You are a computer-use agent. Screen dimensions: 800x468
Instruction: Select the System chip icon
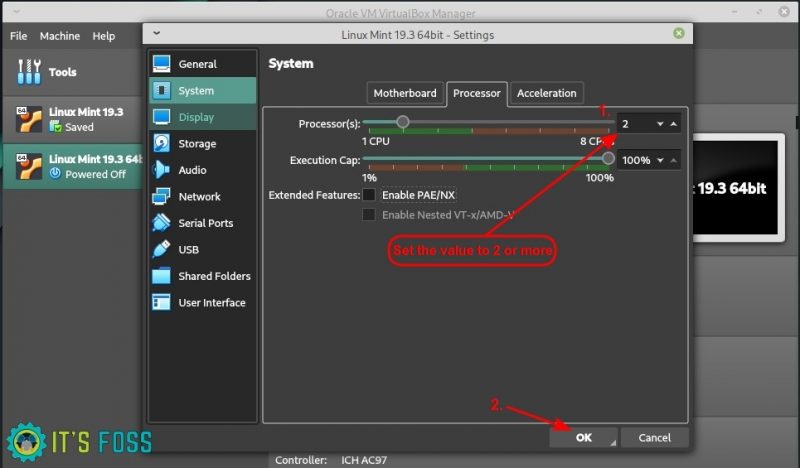pyautogui.click(x=162, y=90)
